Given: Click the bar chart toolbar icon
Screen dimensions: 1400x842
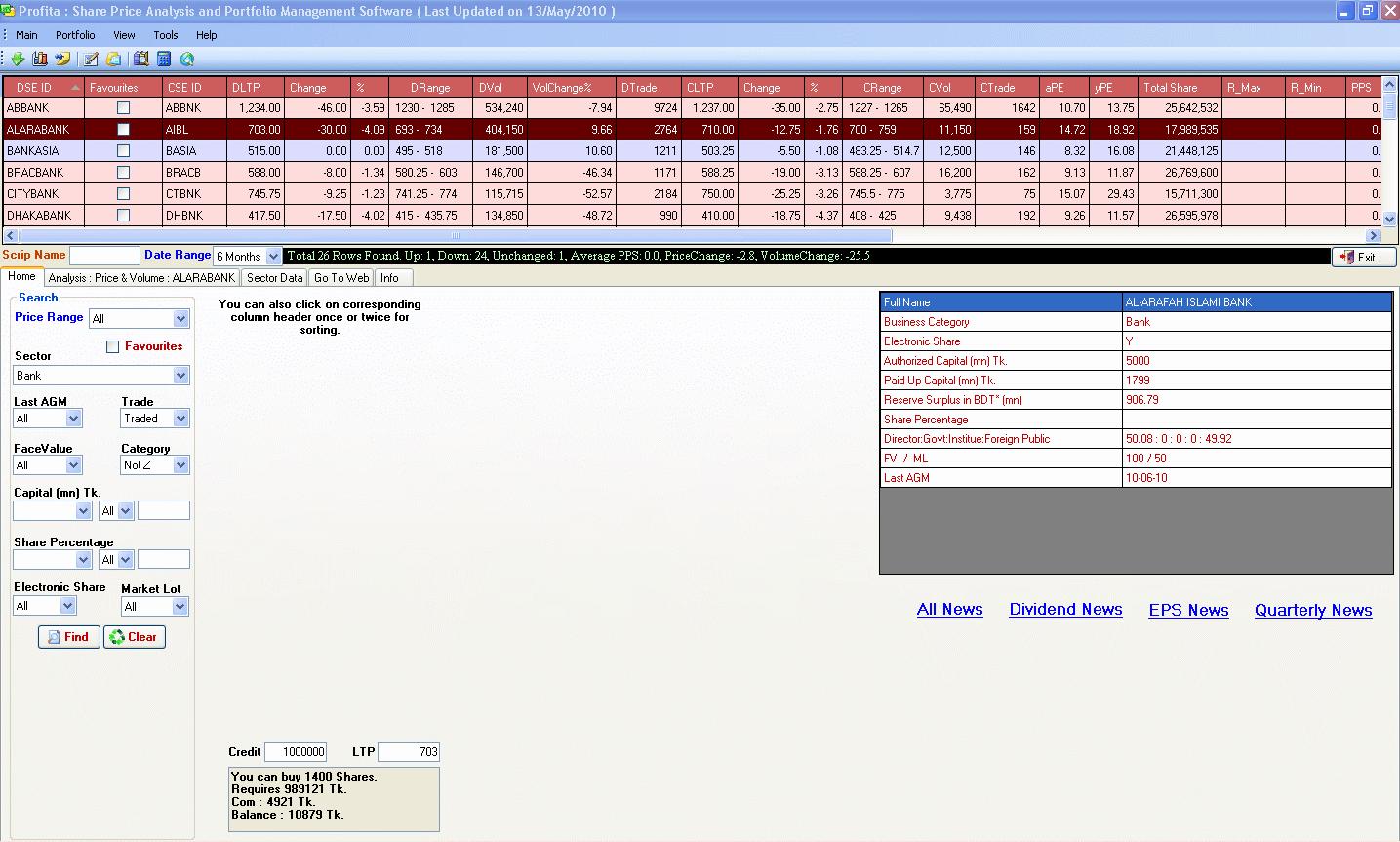Looking at the screenshot, I should [40, 59].
